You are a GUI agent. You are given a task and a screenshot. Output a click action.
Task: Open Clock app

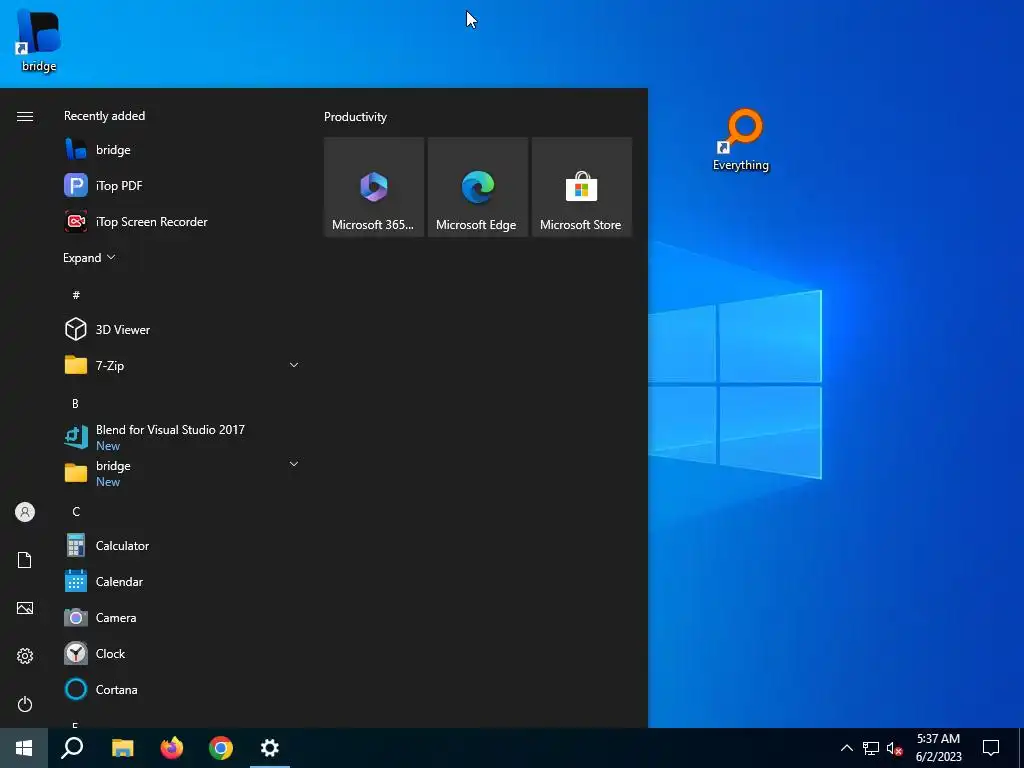point(182,653)
